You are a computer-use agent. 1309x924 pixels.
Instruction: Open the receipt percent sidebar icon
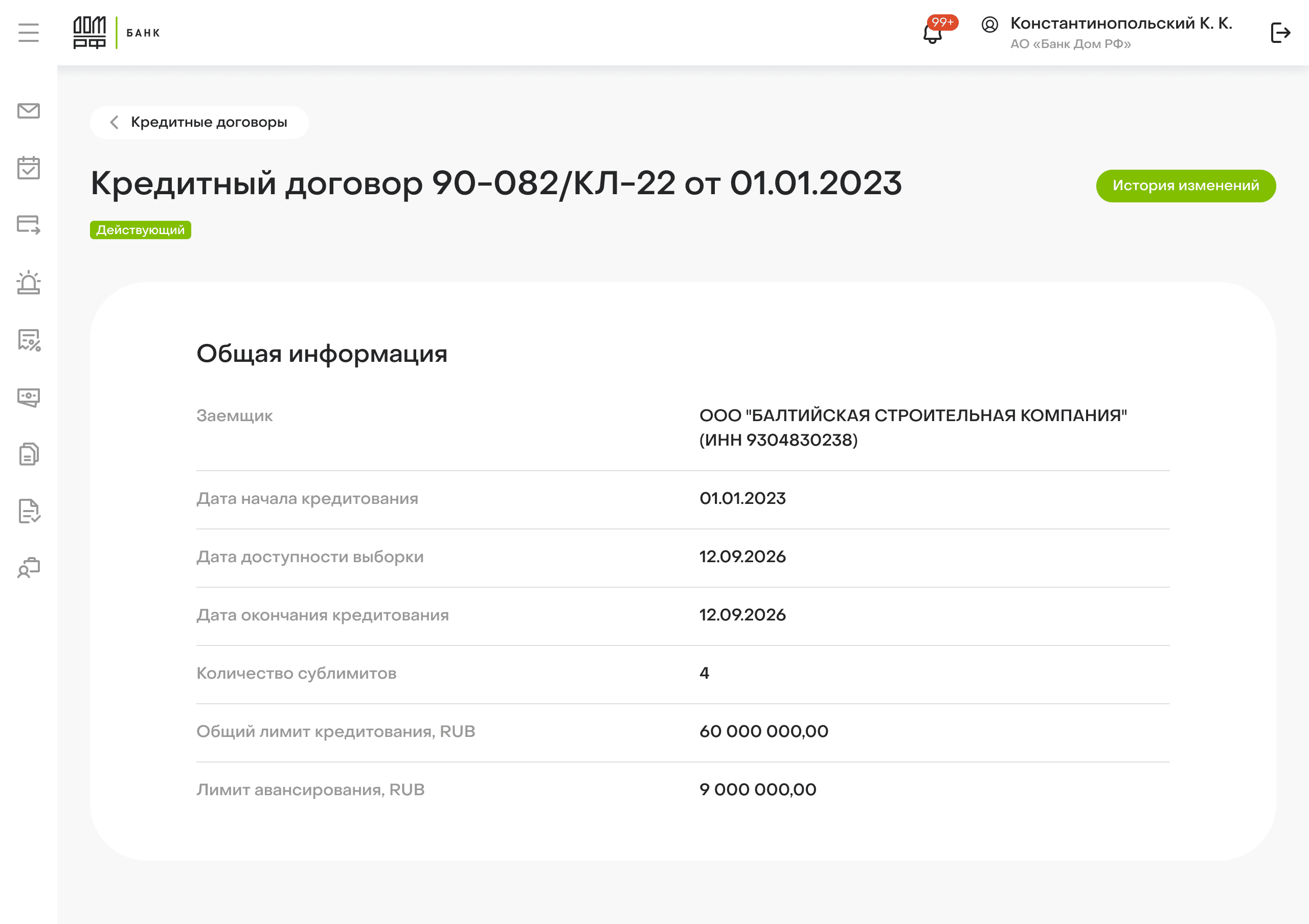(29, 340)
